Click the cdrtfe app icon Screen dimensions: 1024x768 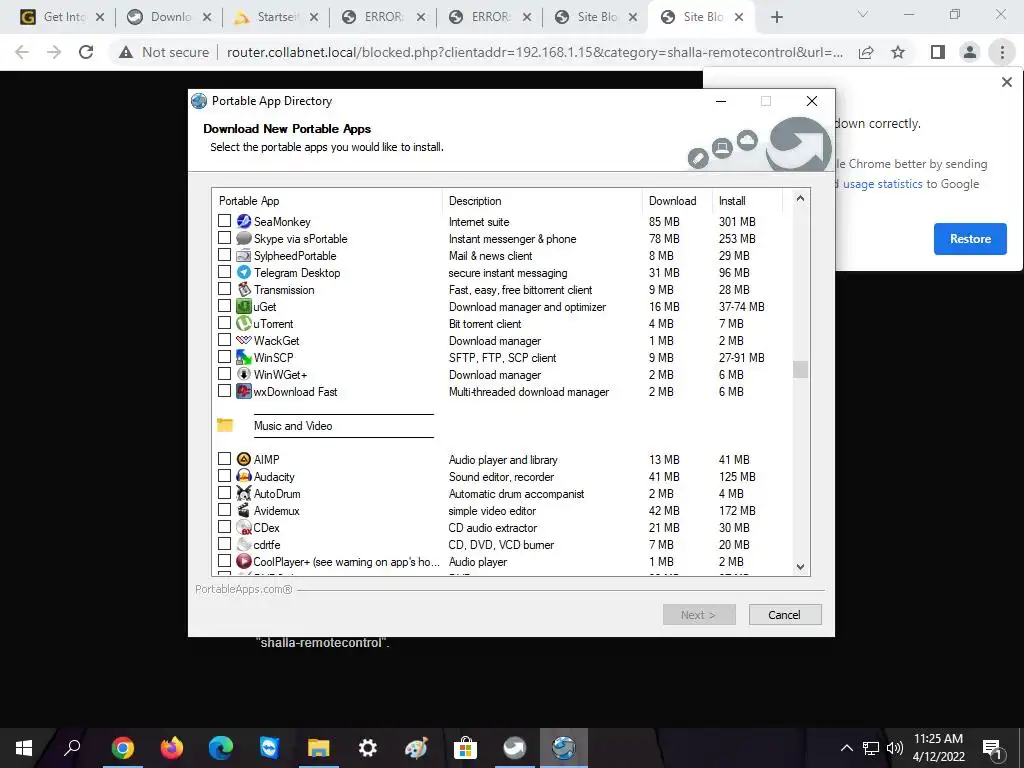[x=244, y=544]
